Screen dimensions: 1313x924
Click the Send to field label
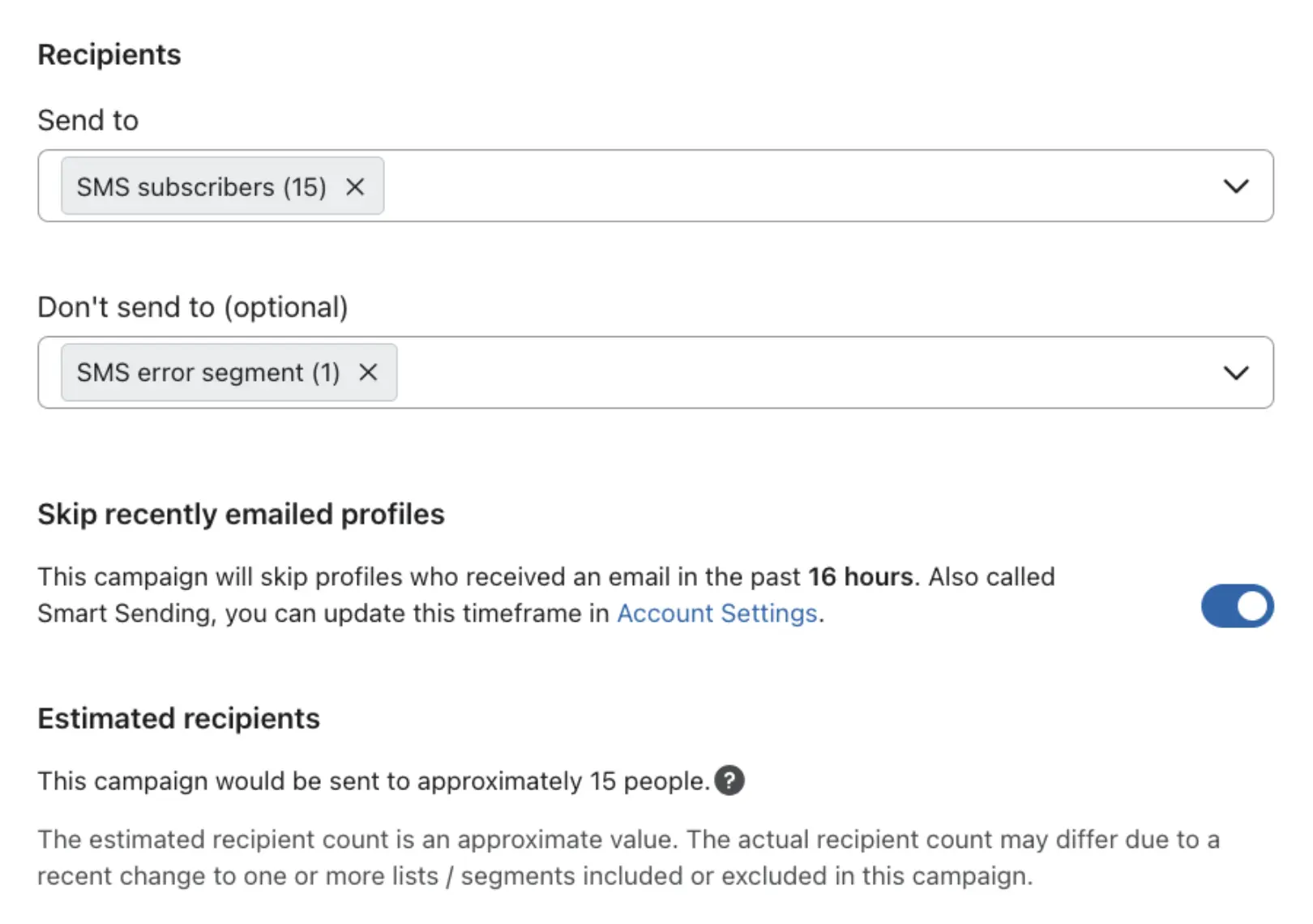coord(88,121)
